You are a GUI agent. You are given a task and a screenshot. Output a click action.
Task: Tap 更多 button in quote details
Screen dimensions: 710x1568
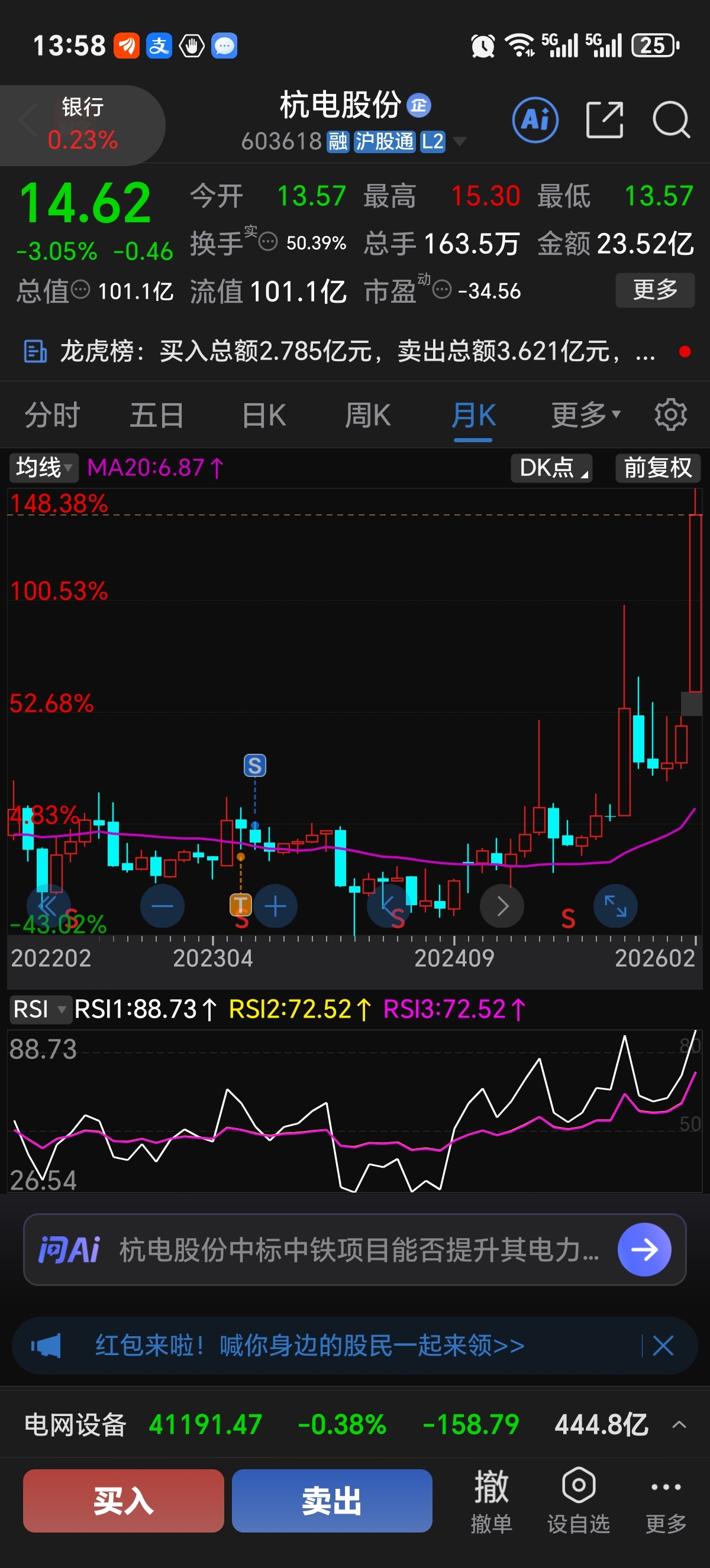click(655, 290)
